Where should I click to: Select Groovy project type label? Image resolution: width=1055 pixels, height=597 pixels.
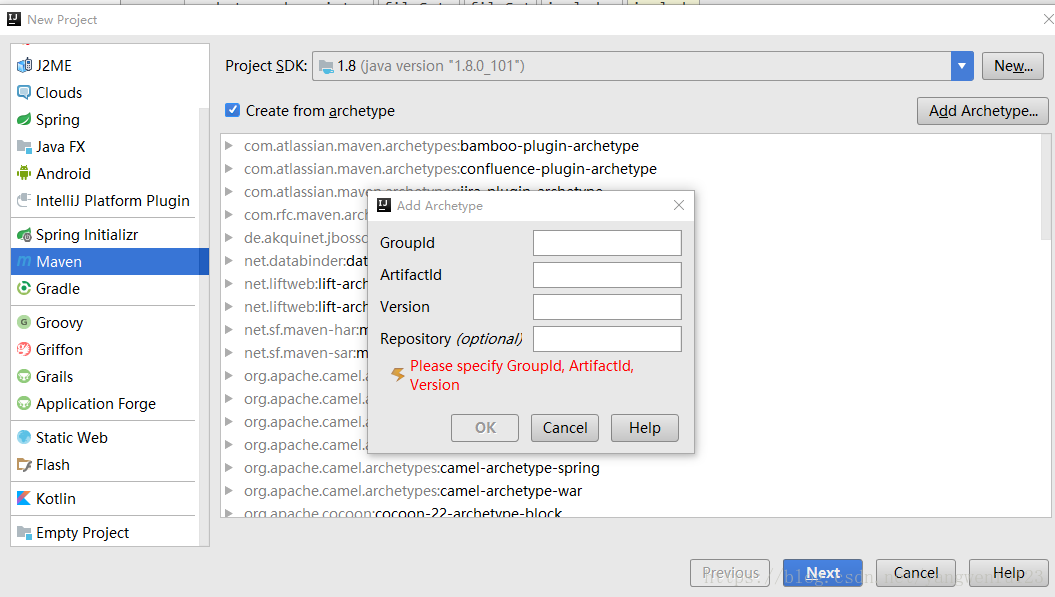click(59, 323)
